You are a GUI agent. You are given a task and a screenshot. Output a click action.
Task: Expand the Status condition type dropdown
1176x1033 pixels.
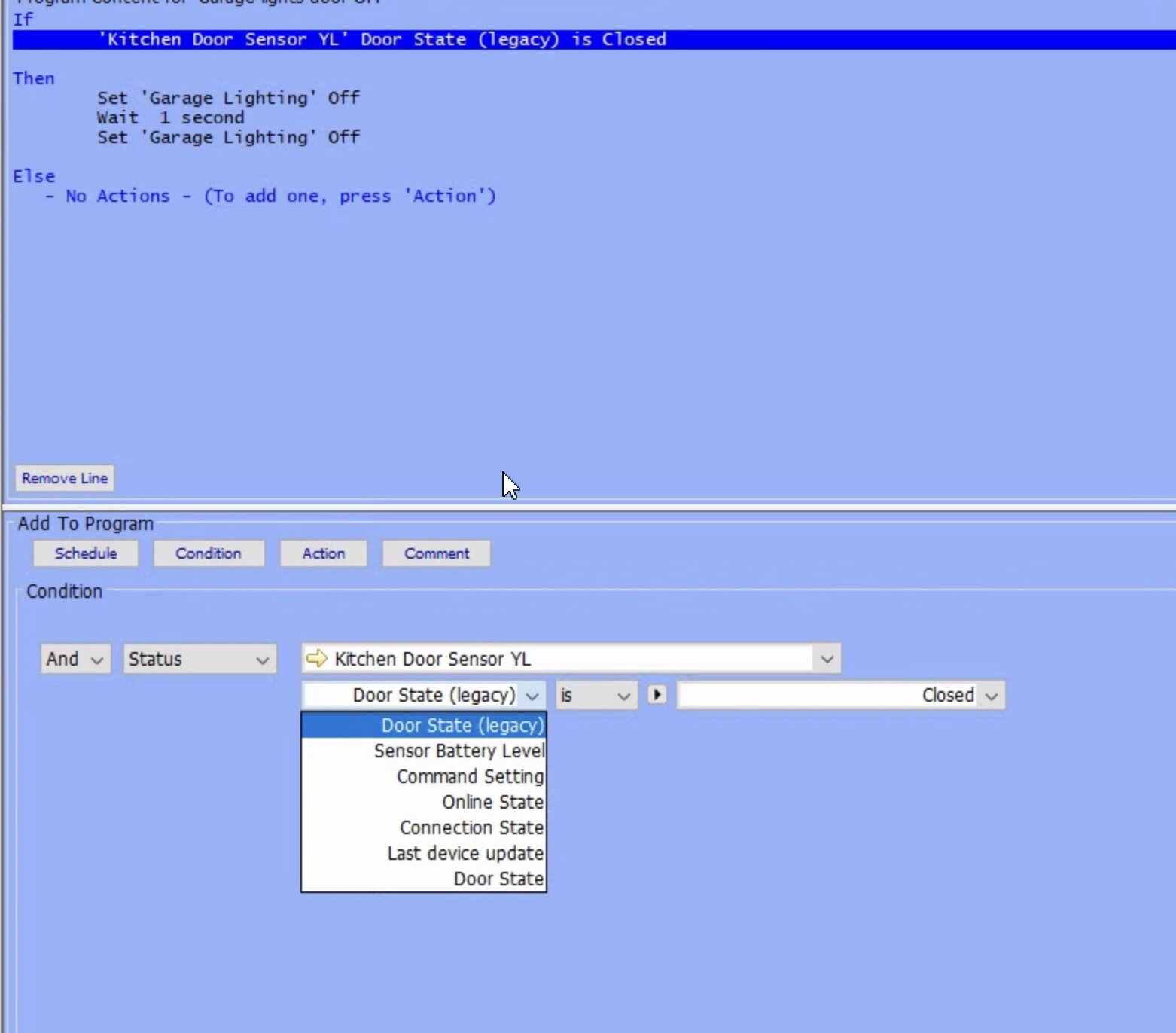[200, 659]
